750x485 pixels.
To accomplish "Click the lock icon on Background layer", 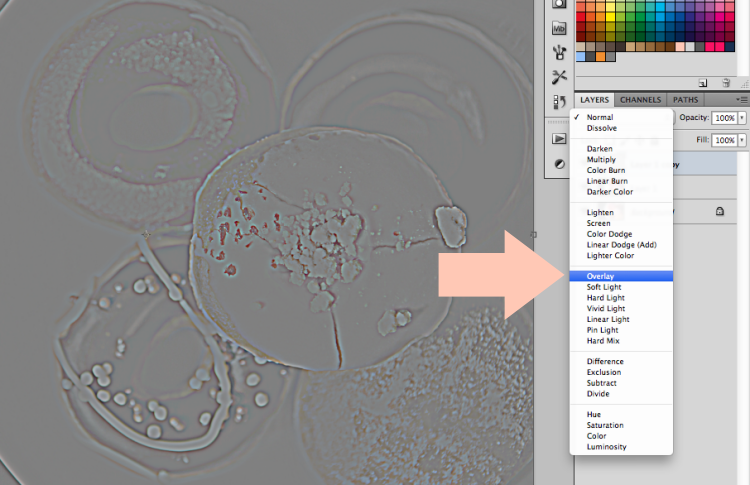I will coord(720,211).
